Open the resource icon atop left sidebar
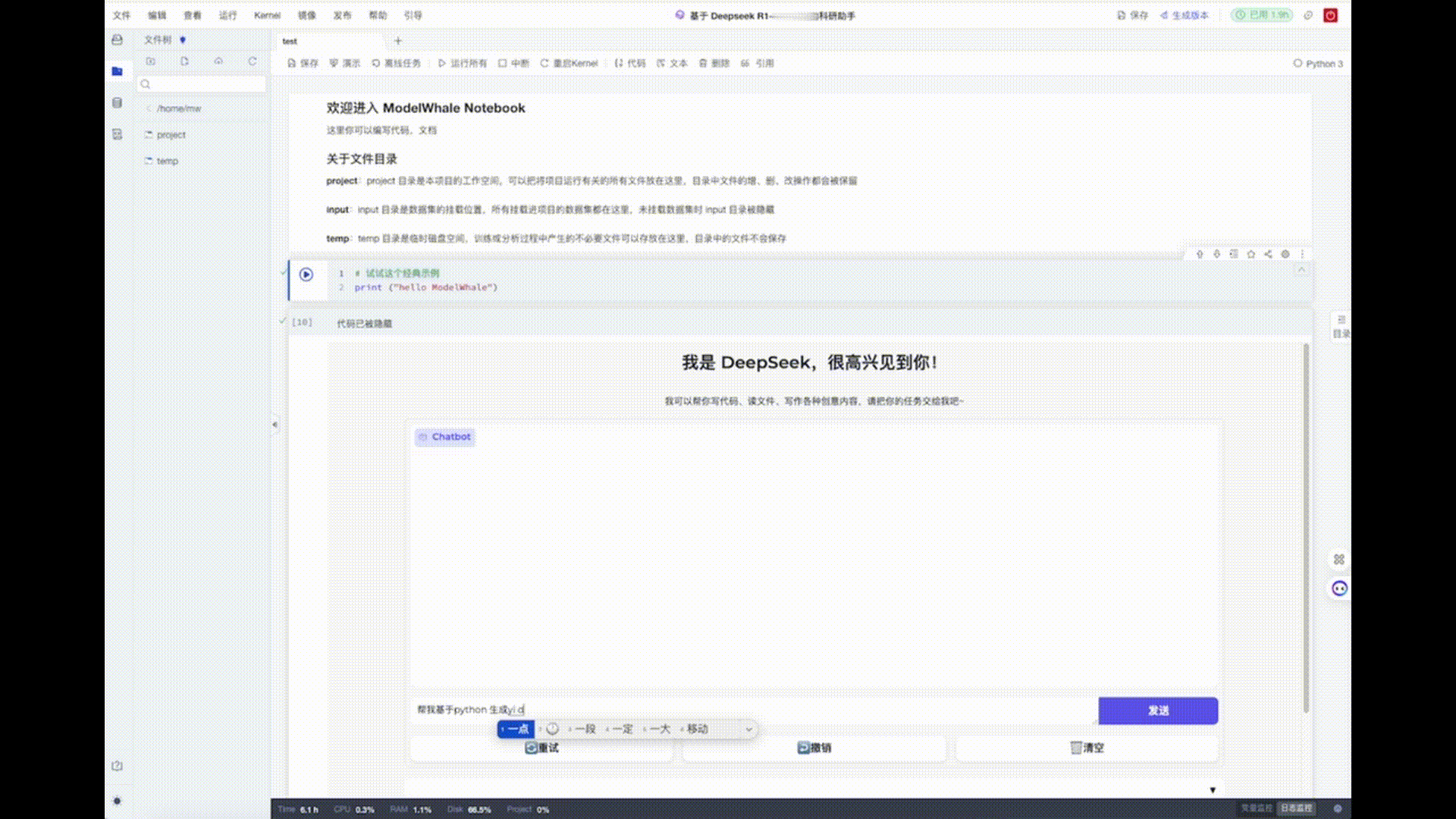The width and height of the screenshot is (1456, 819). click(117, 39)
